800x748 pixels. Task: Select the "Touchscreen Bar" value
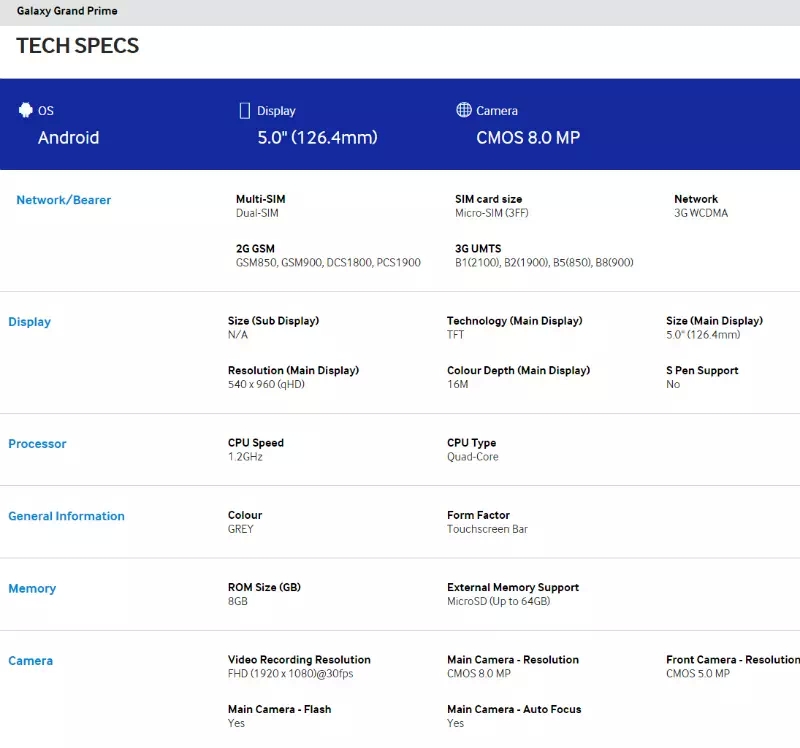(487, 529)
